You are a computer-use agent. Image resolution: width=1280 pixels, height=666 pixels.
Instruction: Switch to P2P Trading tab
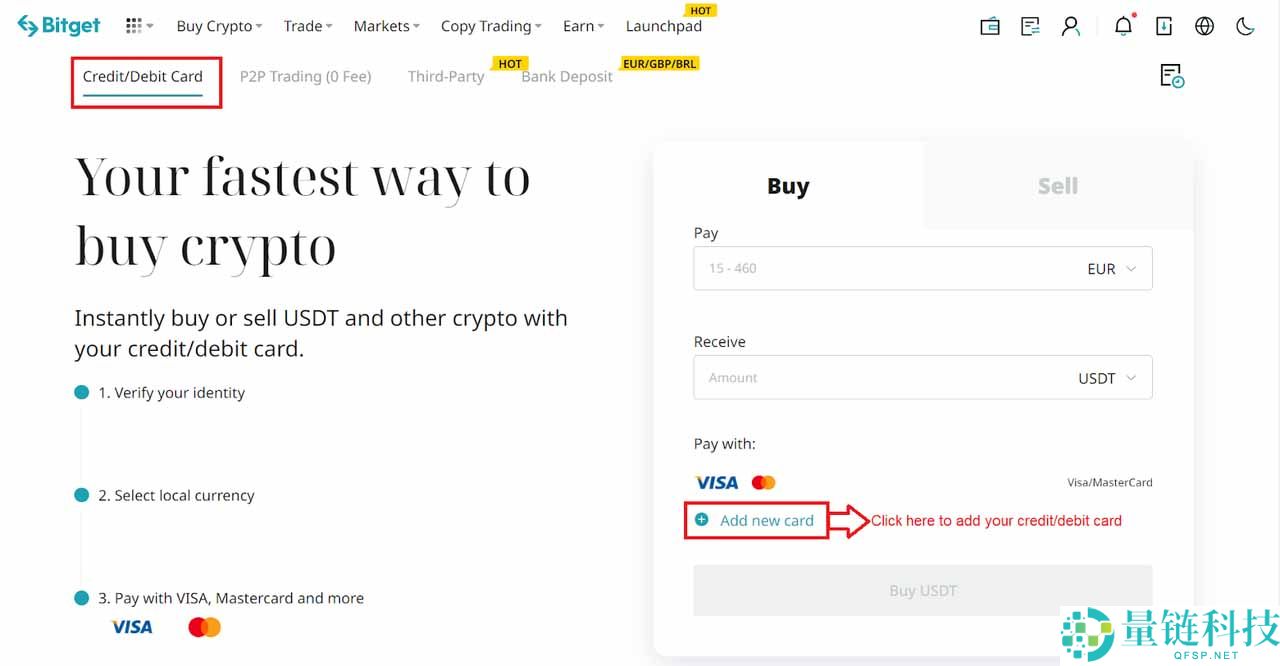[x=305, y=76]
